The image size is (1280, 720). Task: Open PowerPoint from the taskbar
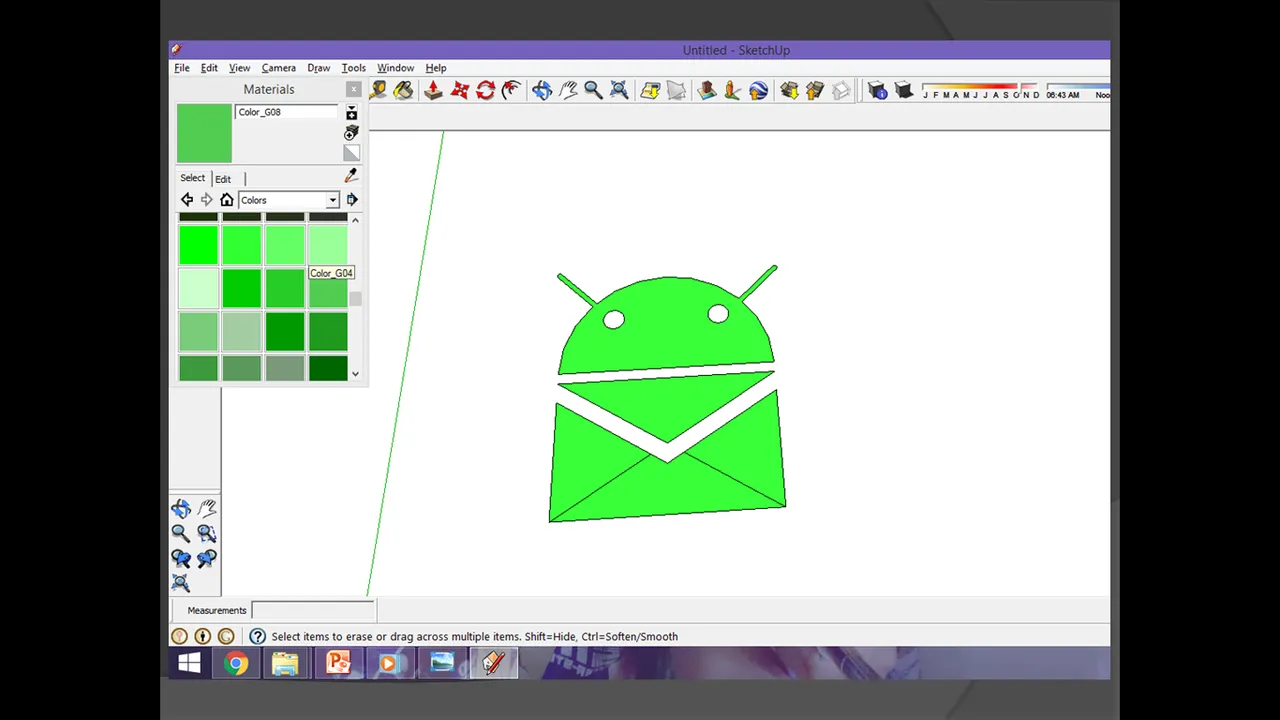(x=338, y=663)
